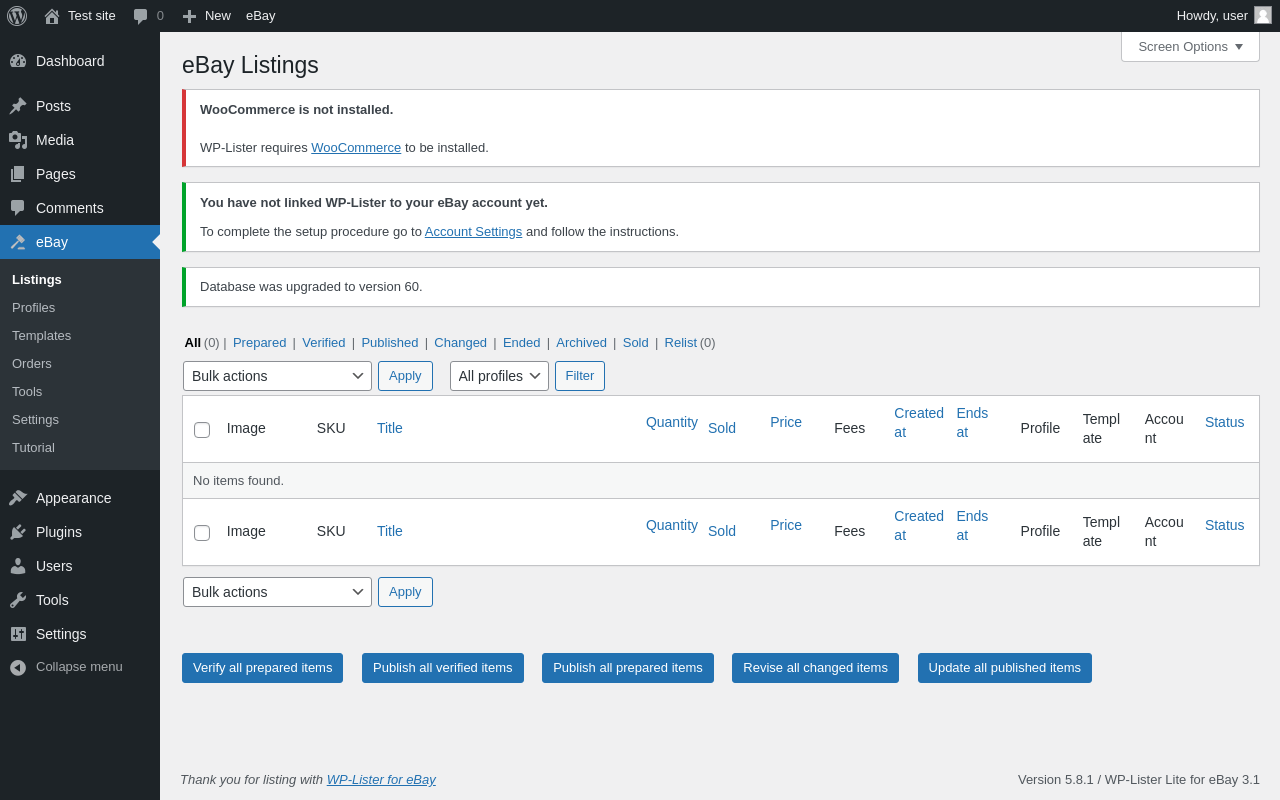The width and height of the screenshot is (1280, 800).
Task: Click the Plugins plug icon
Action: click(18, 532)
